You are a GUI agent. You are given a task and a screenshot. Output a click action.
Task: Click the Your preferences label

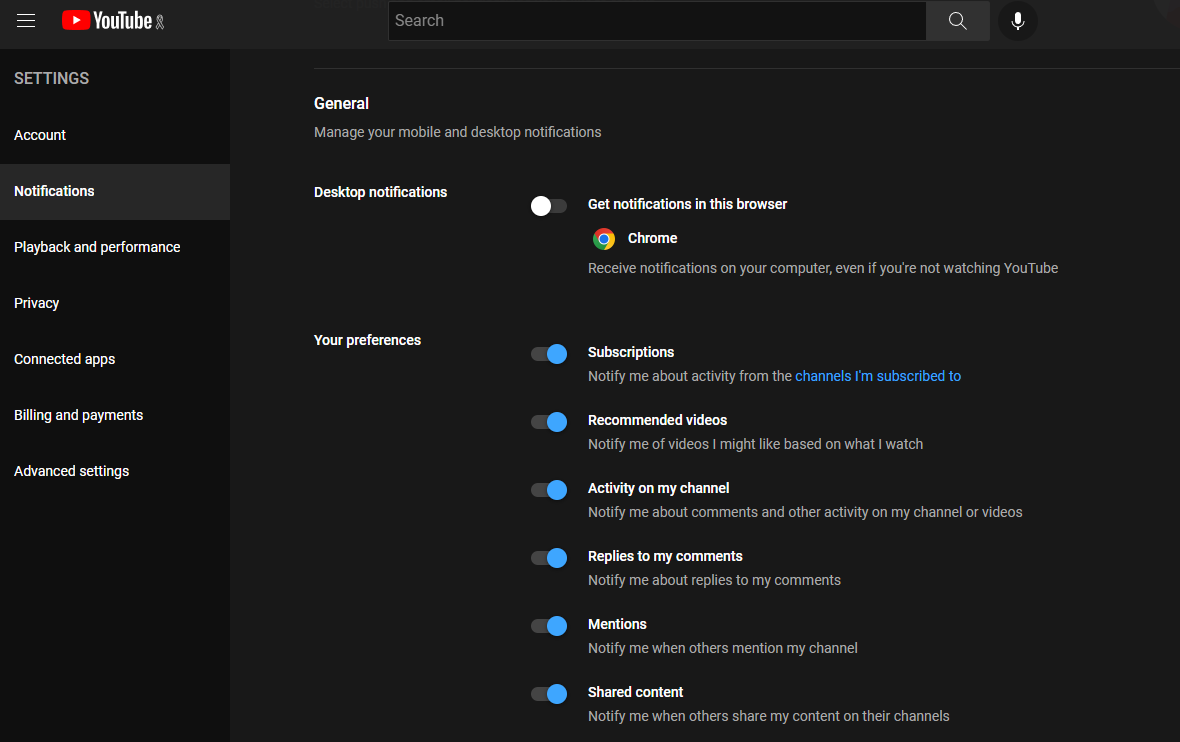pos(367,340)
